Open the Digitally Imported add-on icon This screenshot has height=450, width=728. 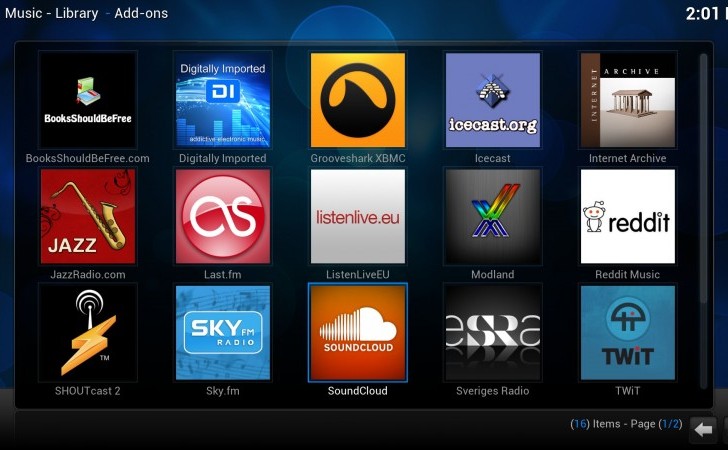click(223, 100)
